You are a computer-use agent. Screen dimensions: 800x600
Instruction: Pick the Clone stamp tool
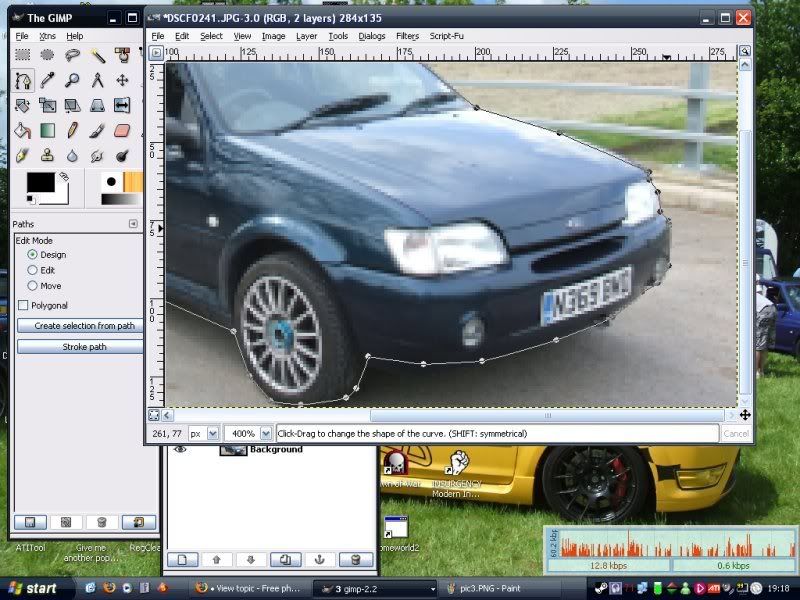(47, 156)
